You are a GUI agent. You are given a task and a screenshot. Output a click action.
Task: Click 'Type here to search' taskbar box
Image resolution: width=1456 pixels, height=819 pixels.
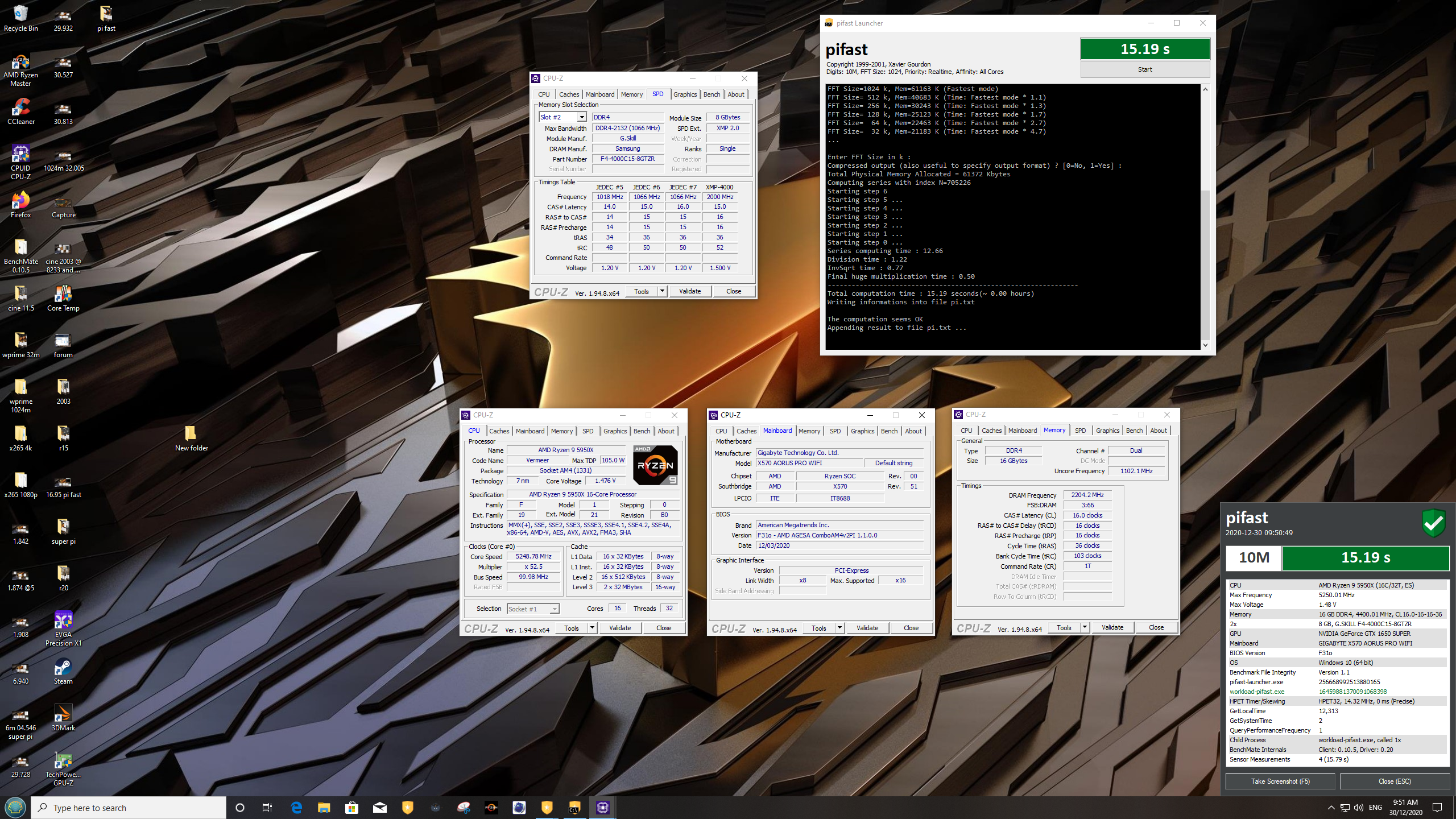pos(129,808)
